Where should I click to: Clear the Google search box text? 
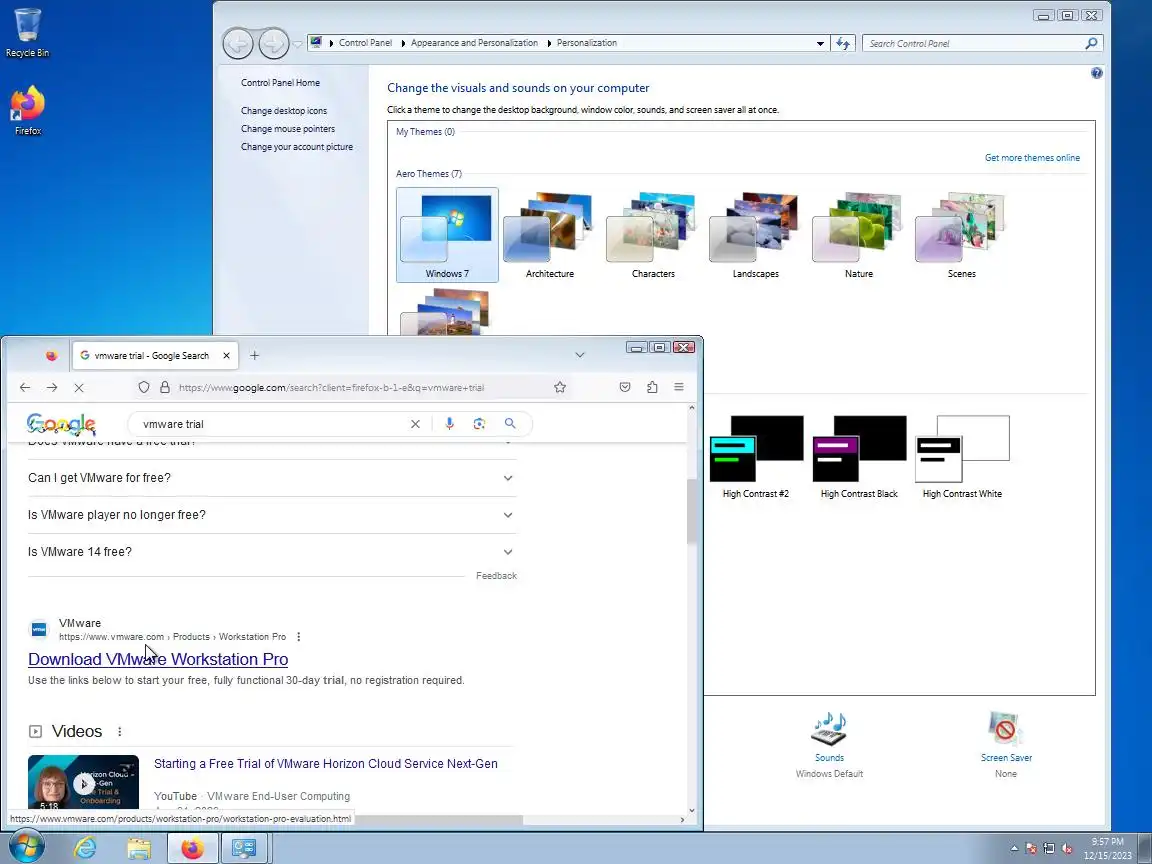[415, 424]
